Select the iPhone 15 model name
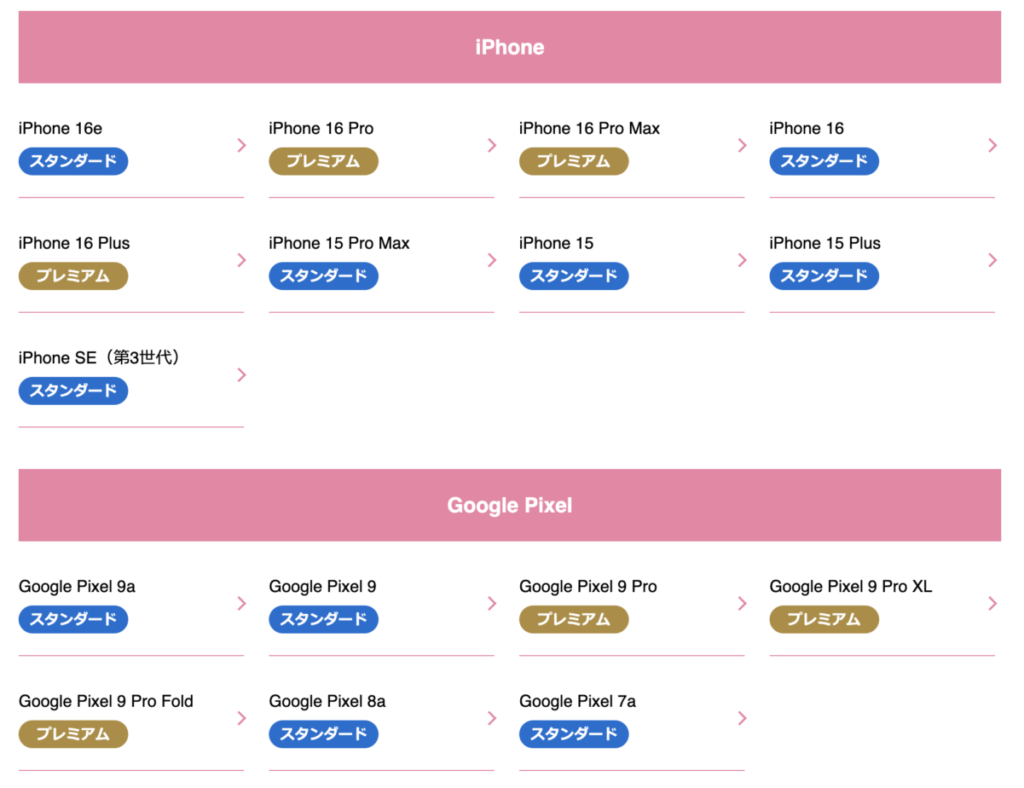This screenshot has width=1024, height=788. tap(556, 243)
